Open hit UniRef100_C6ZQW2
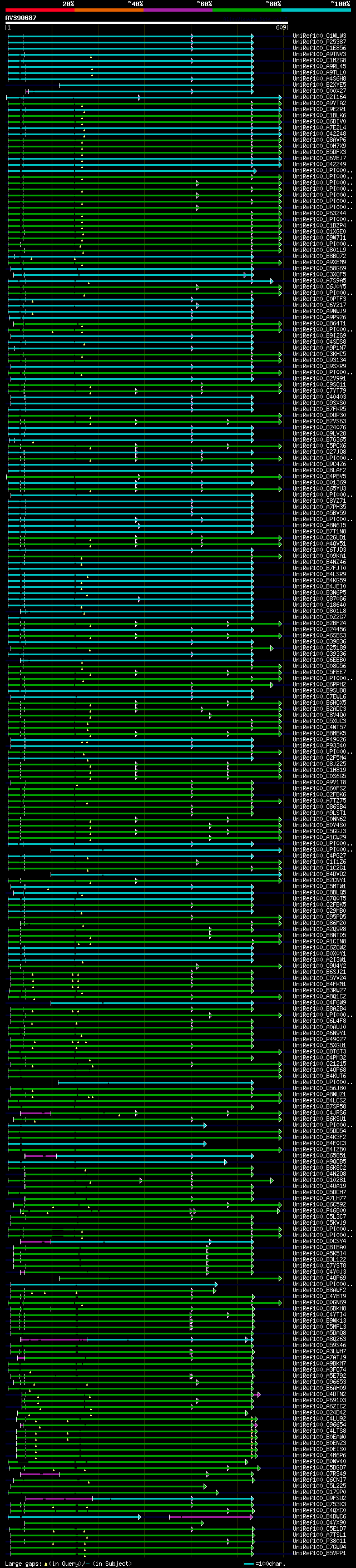 click(319, 947)
